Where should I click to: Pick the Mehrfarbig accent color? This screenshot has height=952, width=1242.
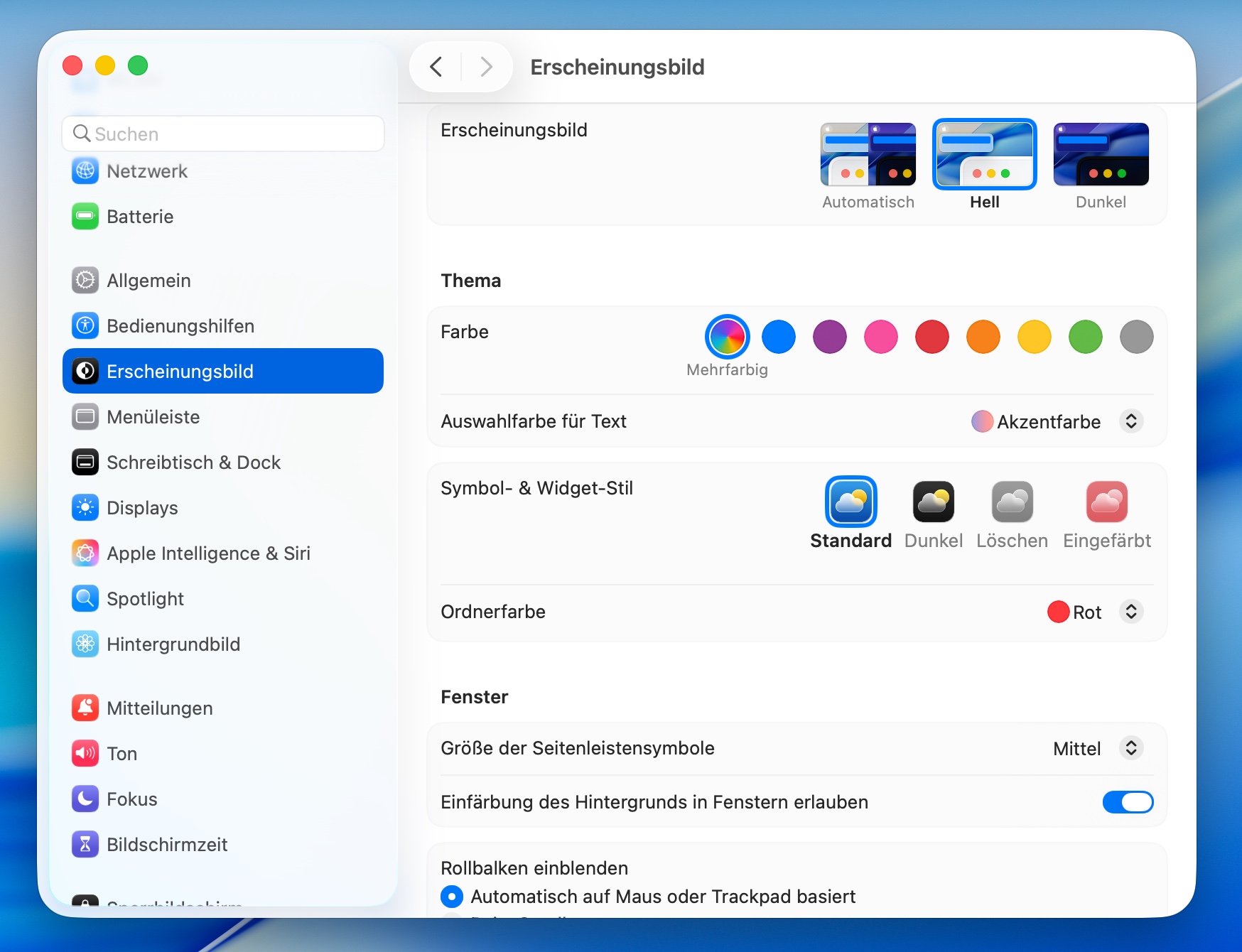728,337
